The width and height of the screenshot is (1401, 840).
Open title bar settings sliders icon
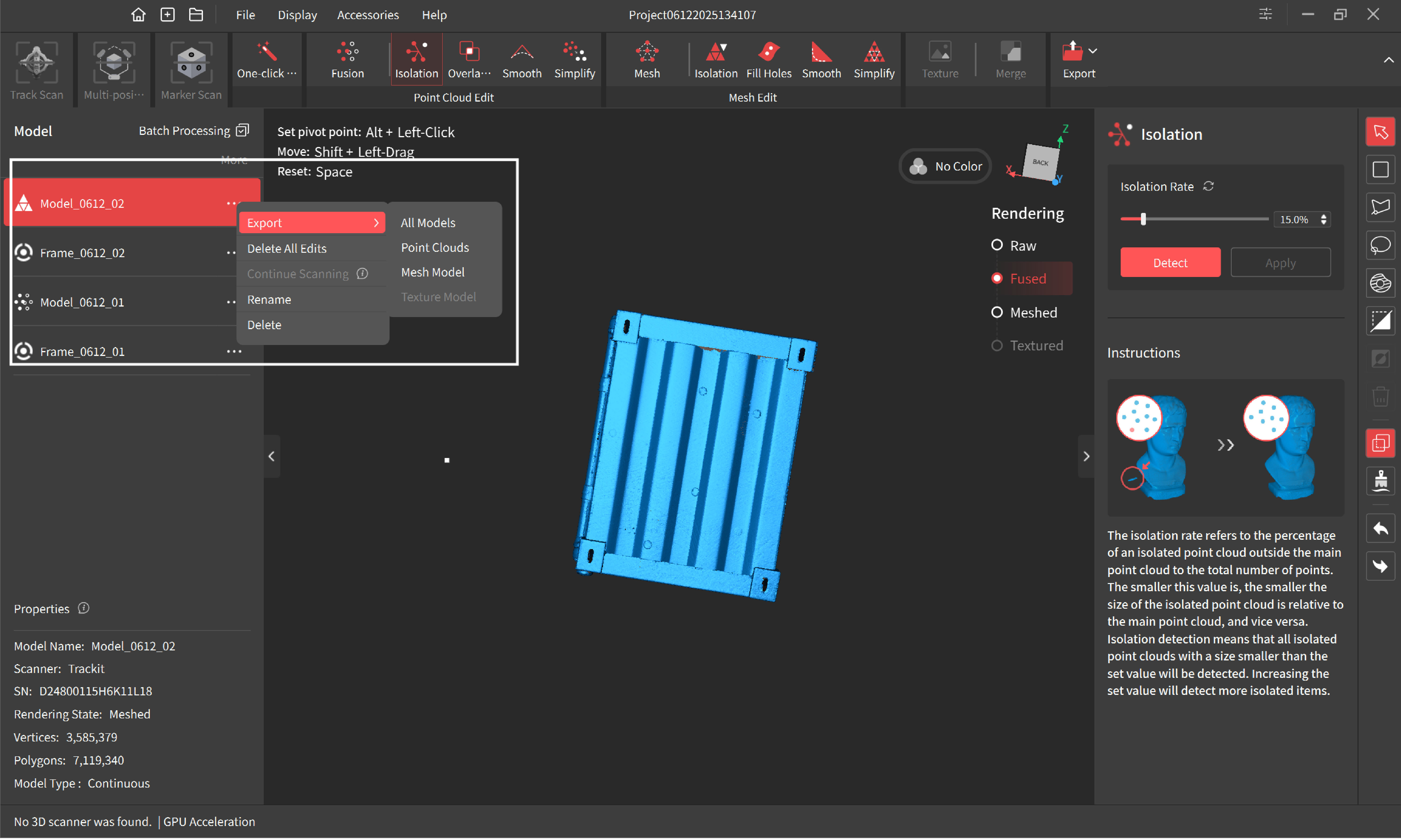(x=1265, y=15)
